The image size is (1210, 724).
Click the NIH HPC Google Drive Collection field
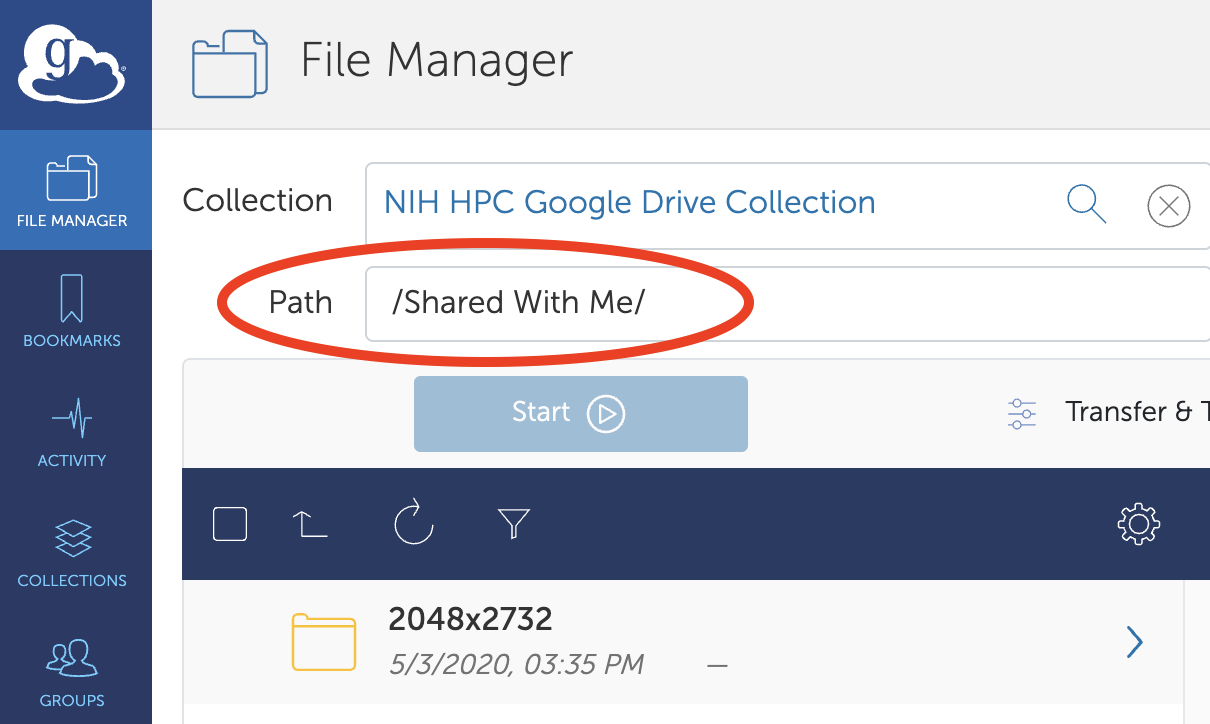(700, 203)
